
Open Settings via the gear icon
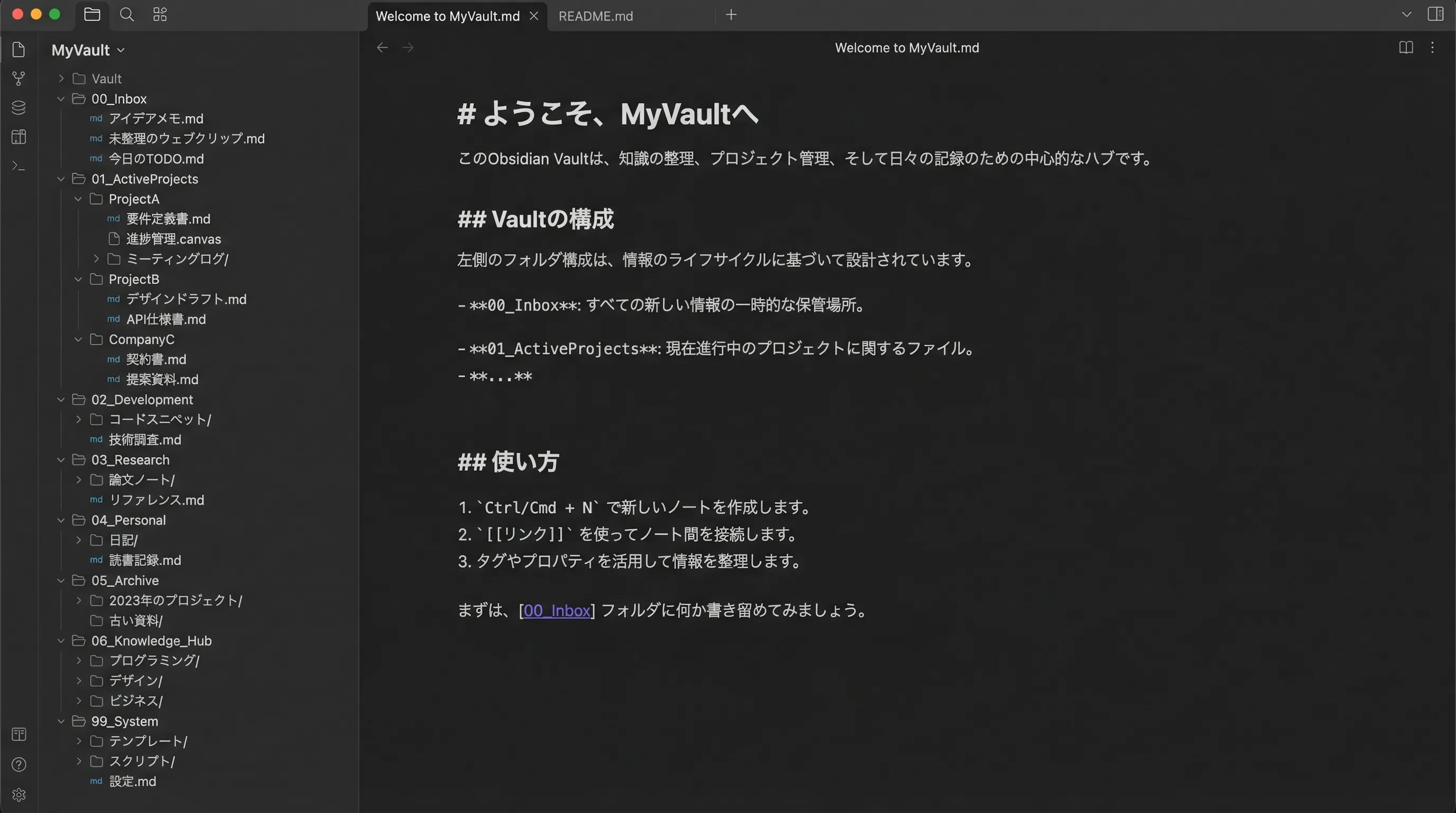18,794
